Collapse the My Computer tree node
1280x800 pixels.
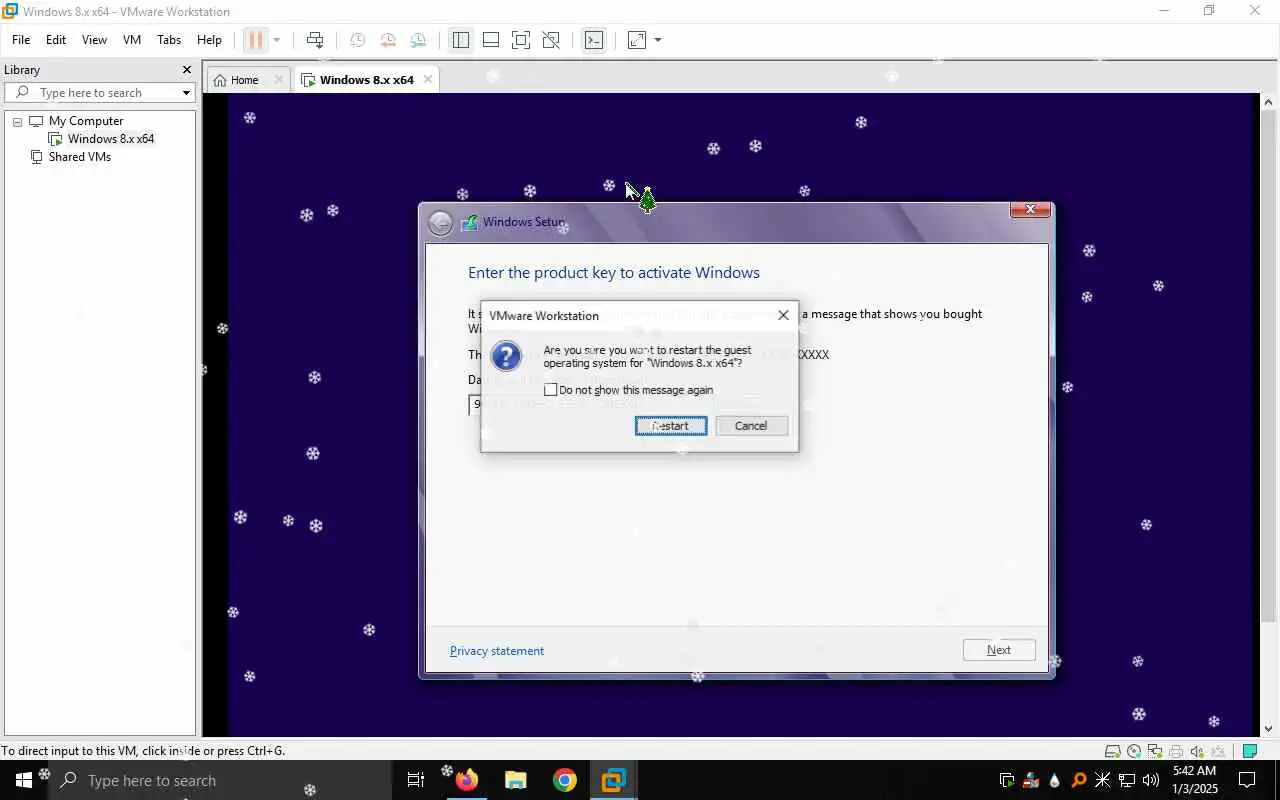click(17, 121)
